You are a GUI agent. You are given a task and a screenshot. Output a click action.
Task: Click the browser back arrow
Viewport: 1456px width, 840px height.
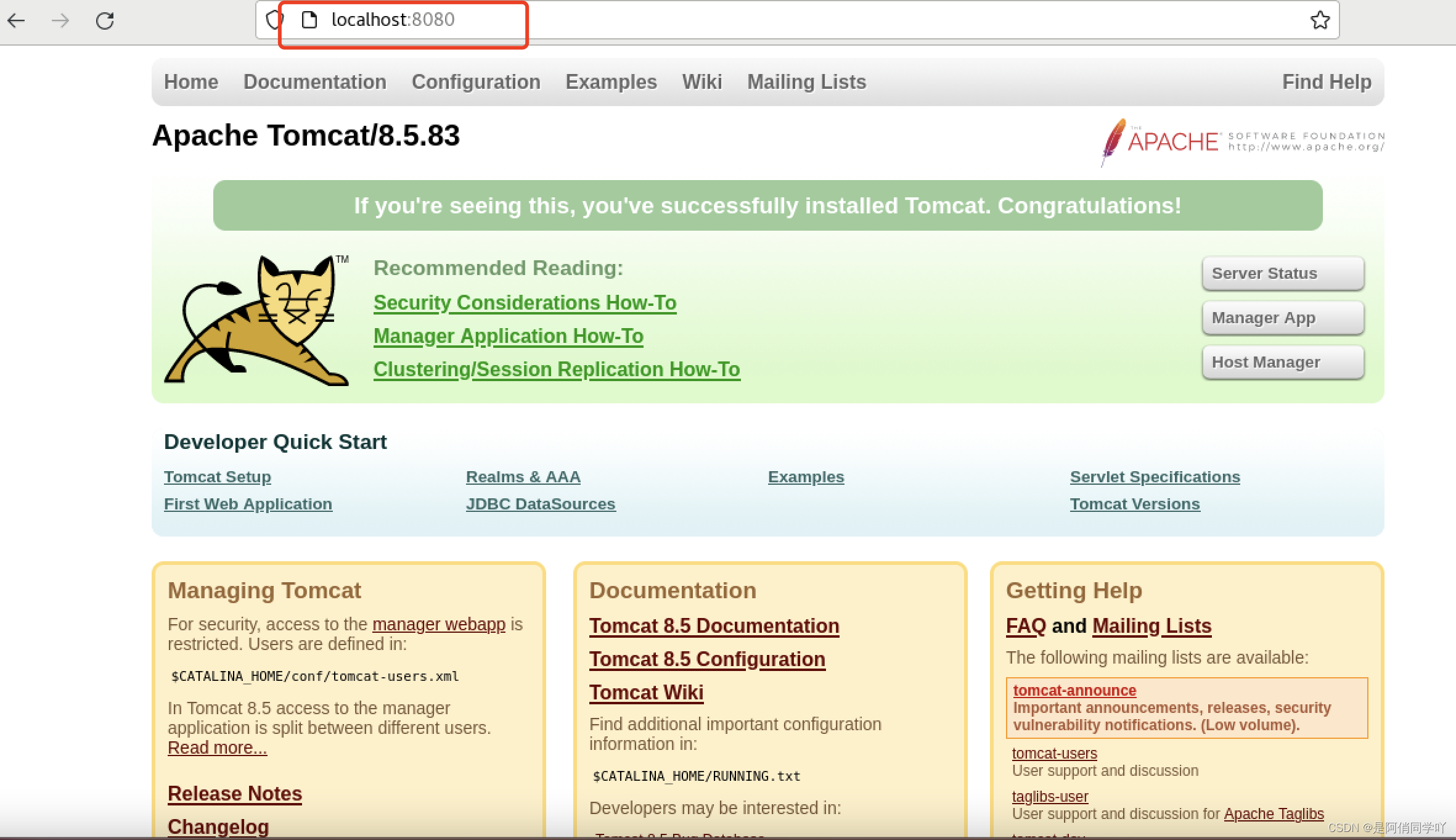[x=17, y=20]
